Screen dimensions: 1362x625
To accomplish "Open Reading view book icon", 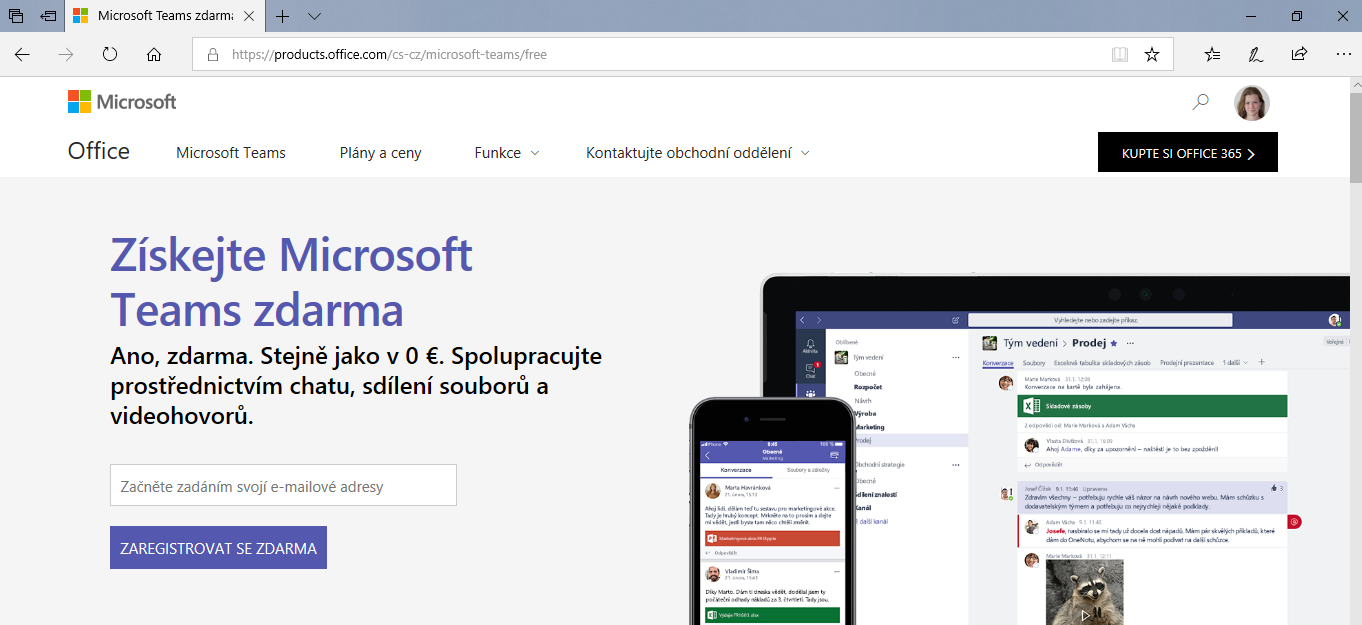I will (x=1120, y=54).
